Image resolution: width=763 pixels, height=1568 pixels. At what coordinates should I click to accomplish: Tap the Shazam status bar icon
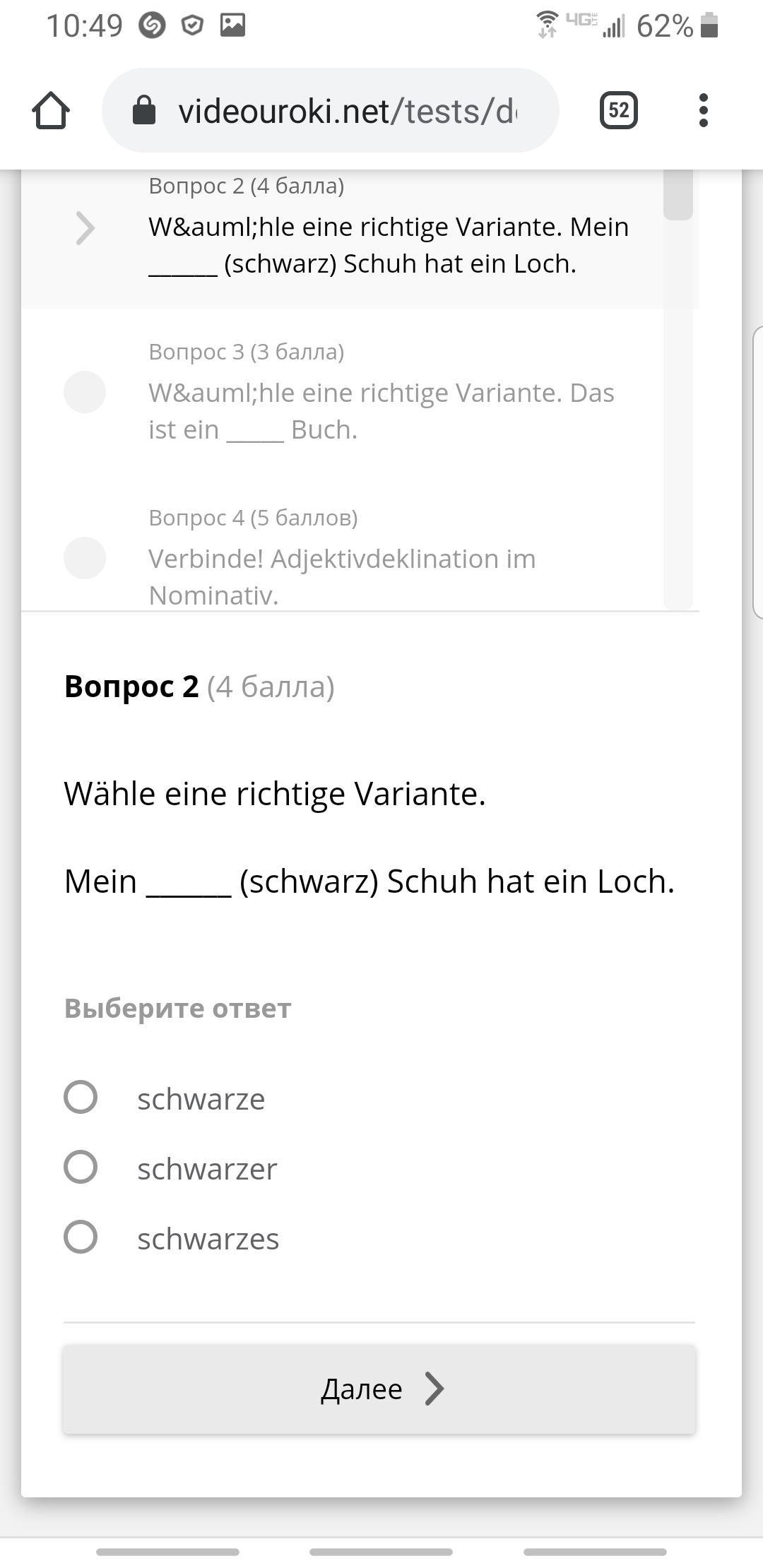click(x=152, y=26)
